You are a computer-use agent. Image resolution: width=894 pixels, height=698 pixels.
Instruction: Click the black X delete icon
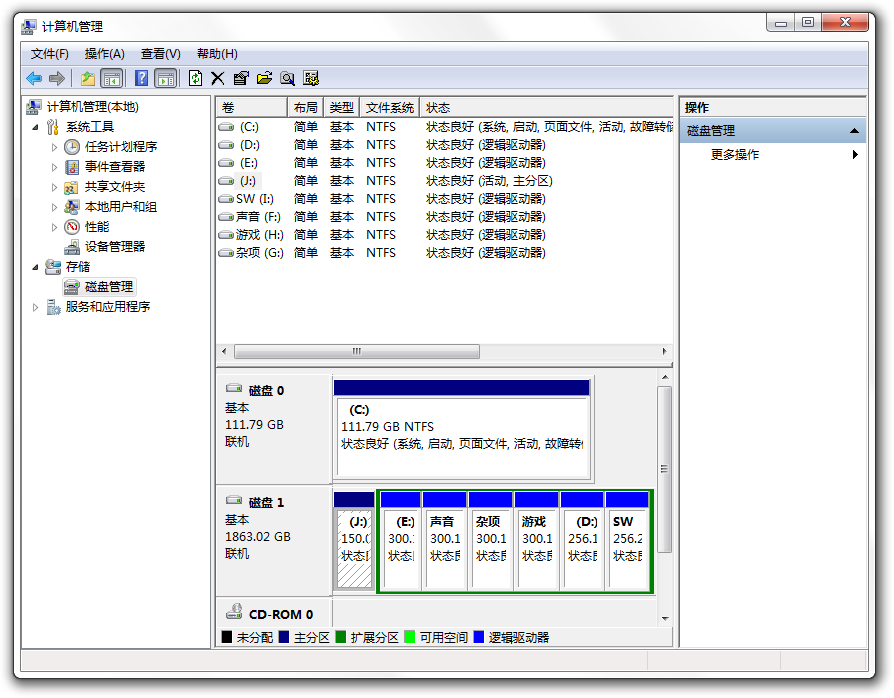pos(217,78)
